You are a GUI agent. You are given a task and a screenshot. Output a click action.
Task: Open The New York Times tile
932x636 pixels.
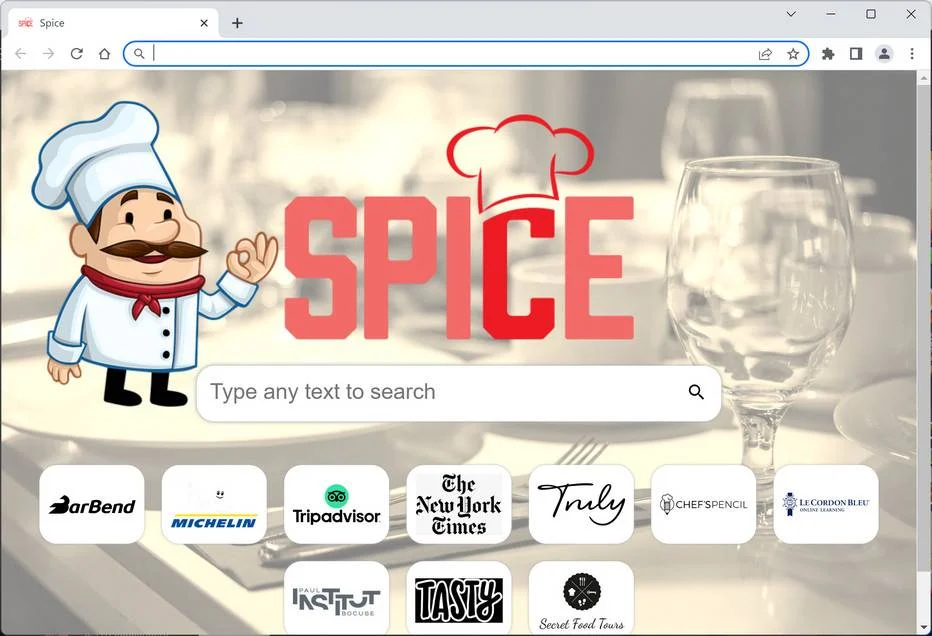pos(459,504)
